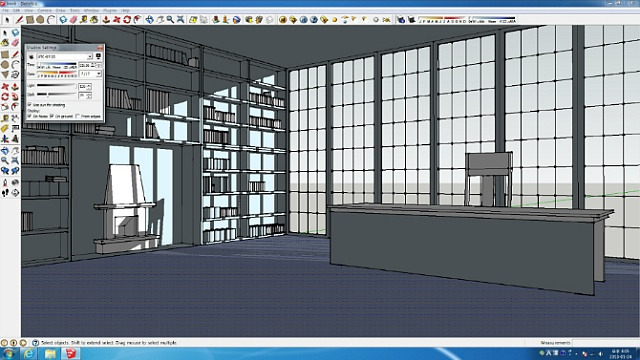Click the Time value stepper in Shadow Settings
This screenshot has height=360, width=640.
(99, 65)
